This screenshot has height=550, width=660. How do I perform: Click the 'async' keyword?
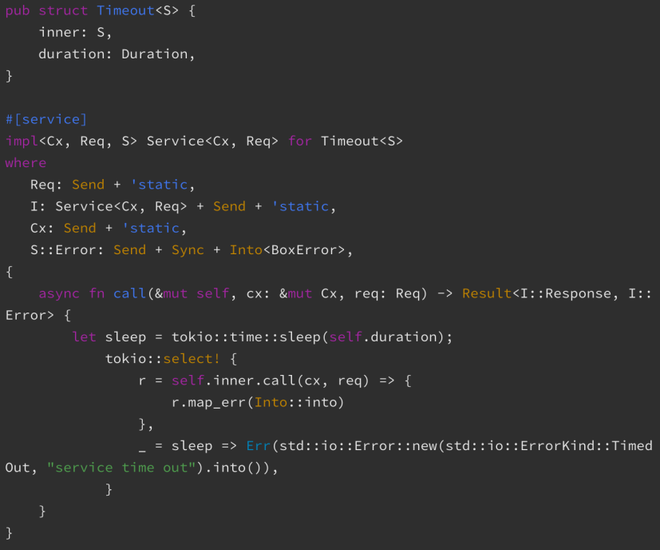coord(58,293)
